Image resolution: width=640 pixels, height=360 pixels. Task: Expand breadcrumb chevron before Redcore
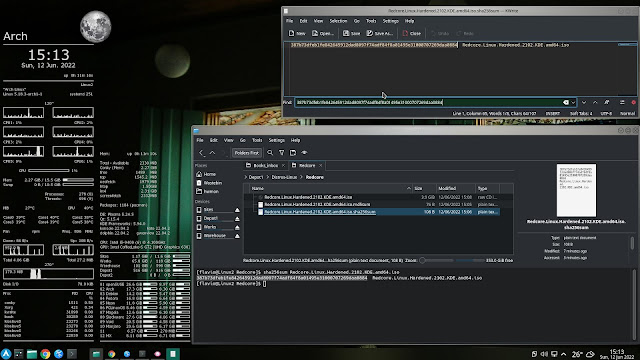(x=302, y=178)
